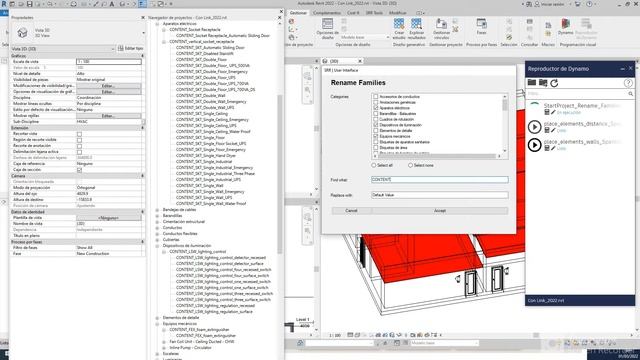Viewport: 640px width, 360px height.
Task: Choose the Select all radio button
Action: pyautogui.click(x=373, y=165)
